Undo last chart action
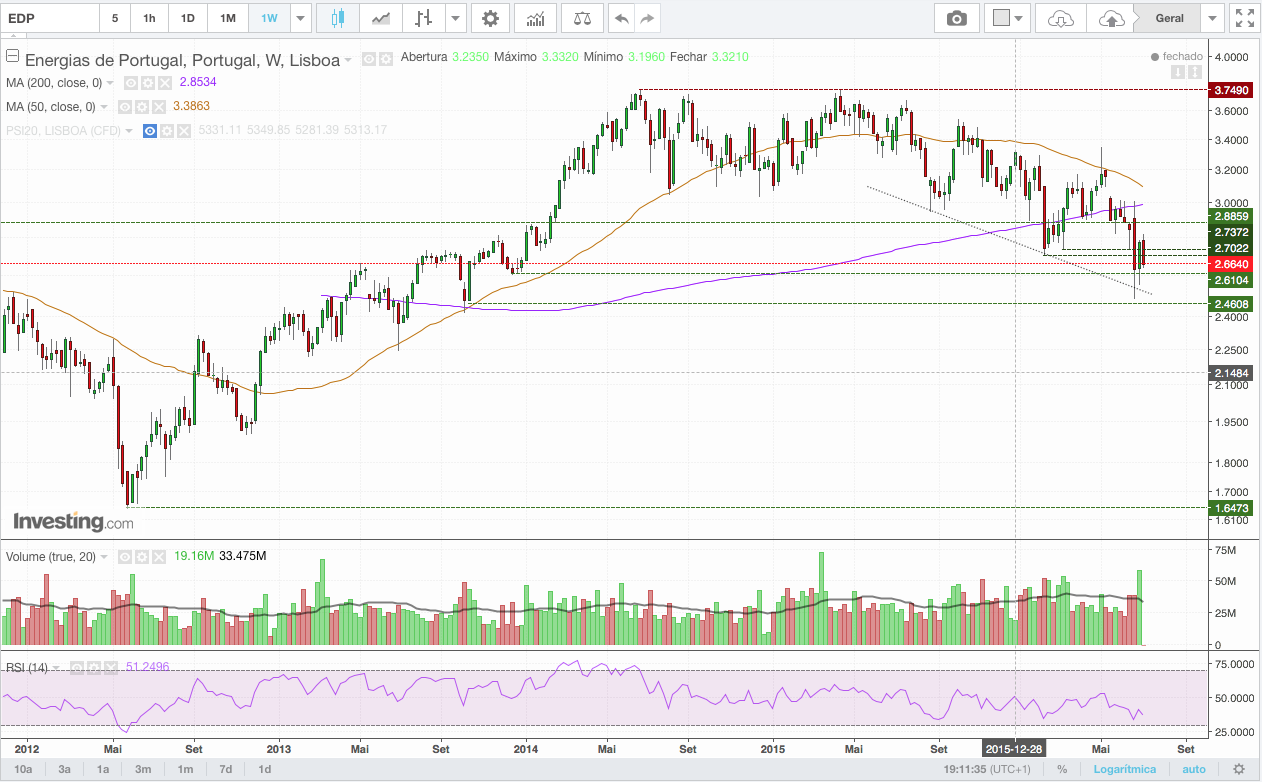The height and width of the screenshot is (782, 1262). tap(621, 18)
